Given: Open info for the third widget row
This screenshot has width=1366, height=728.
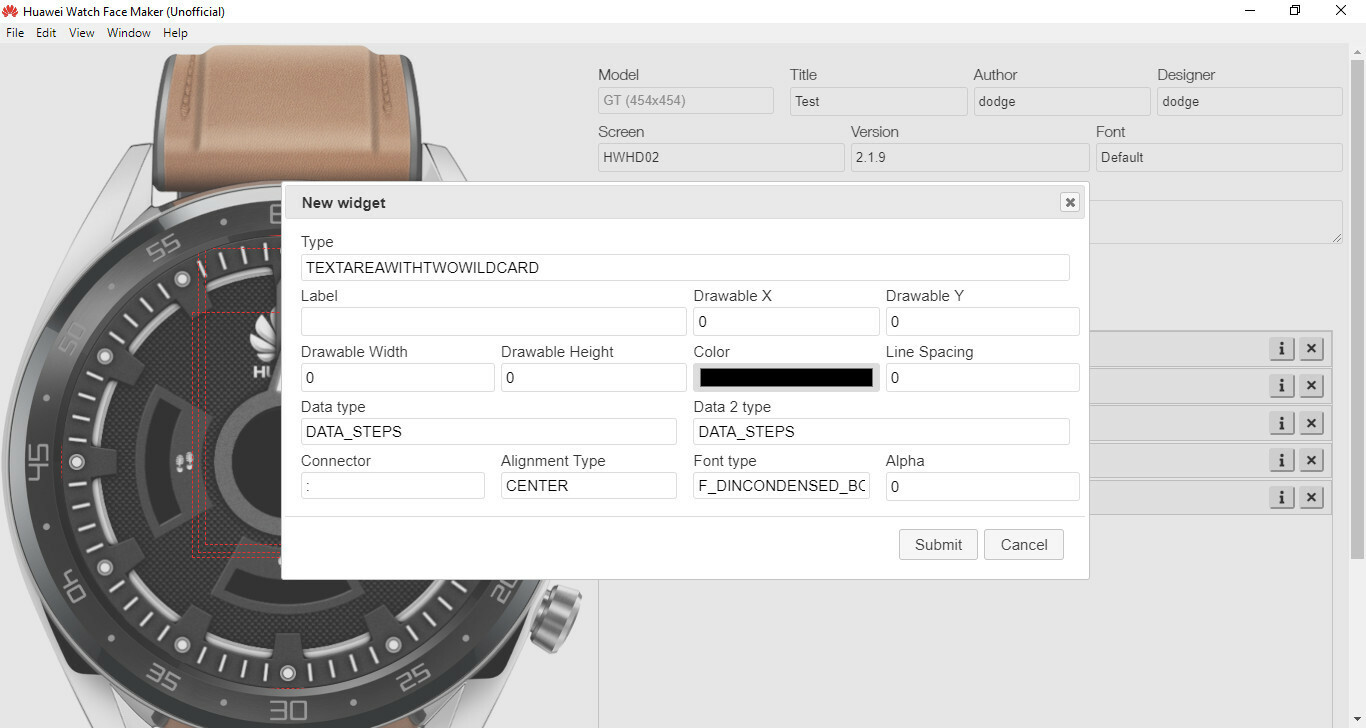Looking at the screenshot, I should tap(1282, 423).
